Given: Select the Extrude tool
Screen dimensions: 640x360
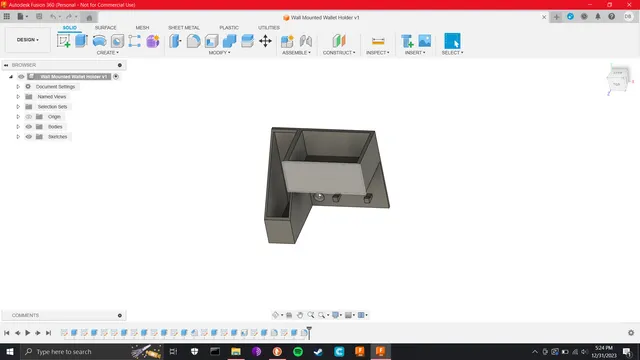Looking at the screenshot, I should tap(81, 41).
